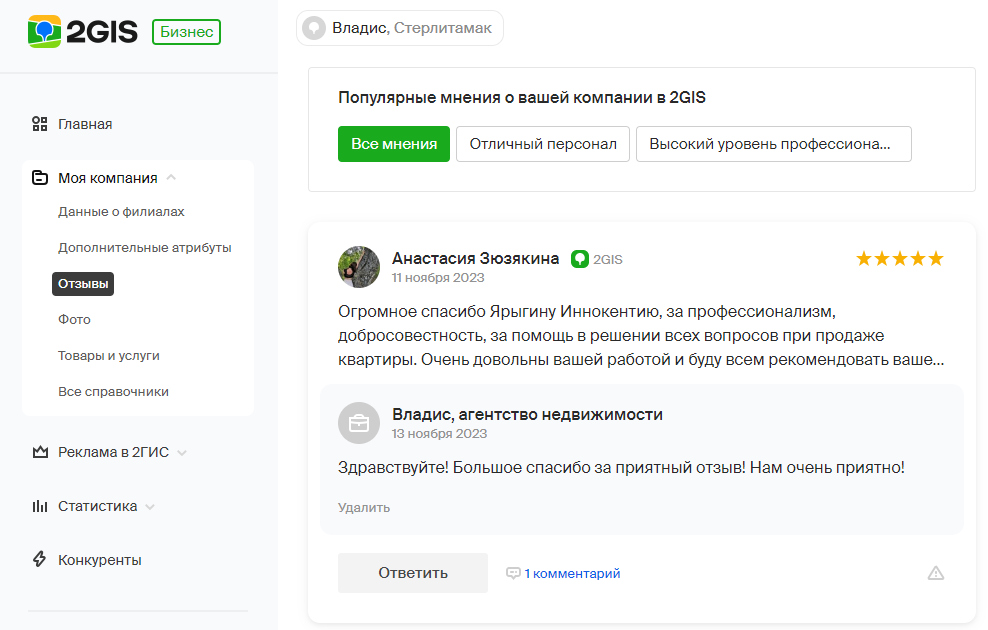Click the 2GIS label beside review author
The image size is (988, 630).
(x=607, y=260)
